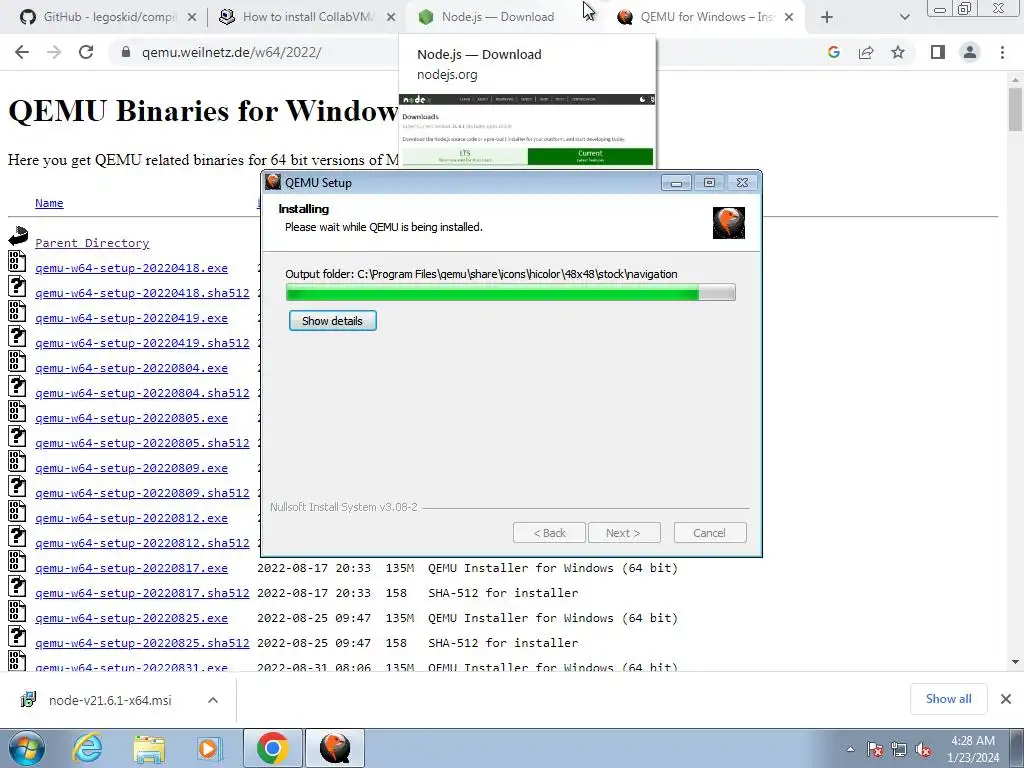Viewport: 1024px width, 768px height.
Task: Close the QEMU for Windows tab
Action: pyautogui.click(x=789, y=17)
